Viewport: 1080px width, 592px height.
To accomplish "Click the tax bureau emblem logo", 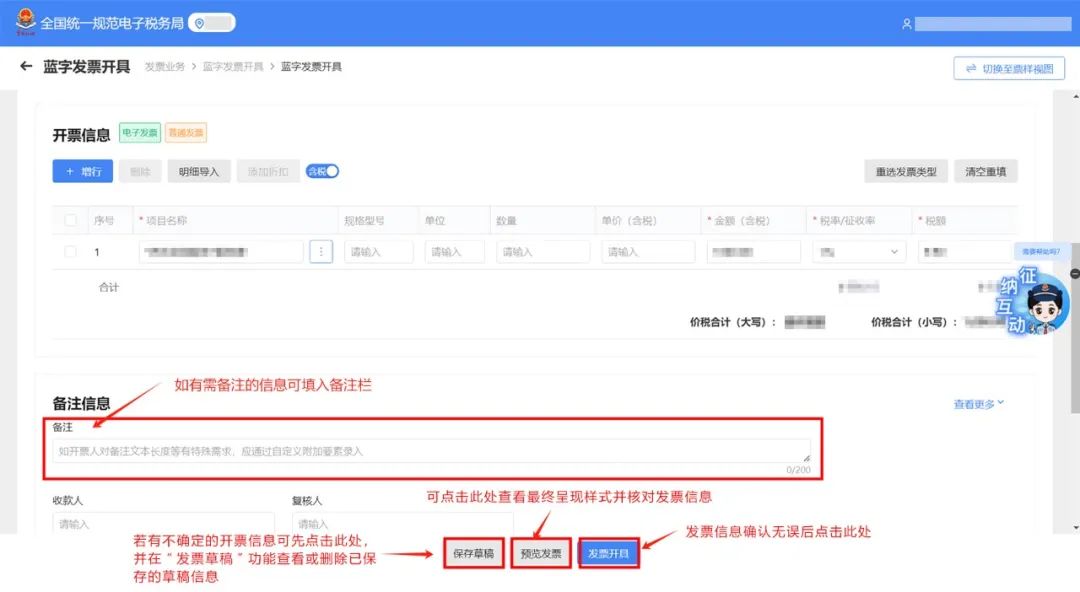I will [x=24, y=22].
